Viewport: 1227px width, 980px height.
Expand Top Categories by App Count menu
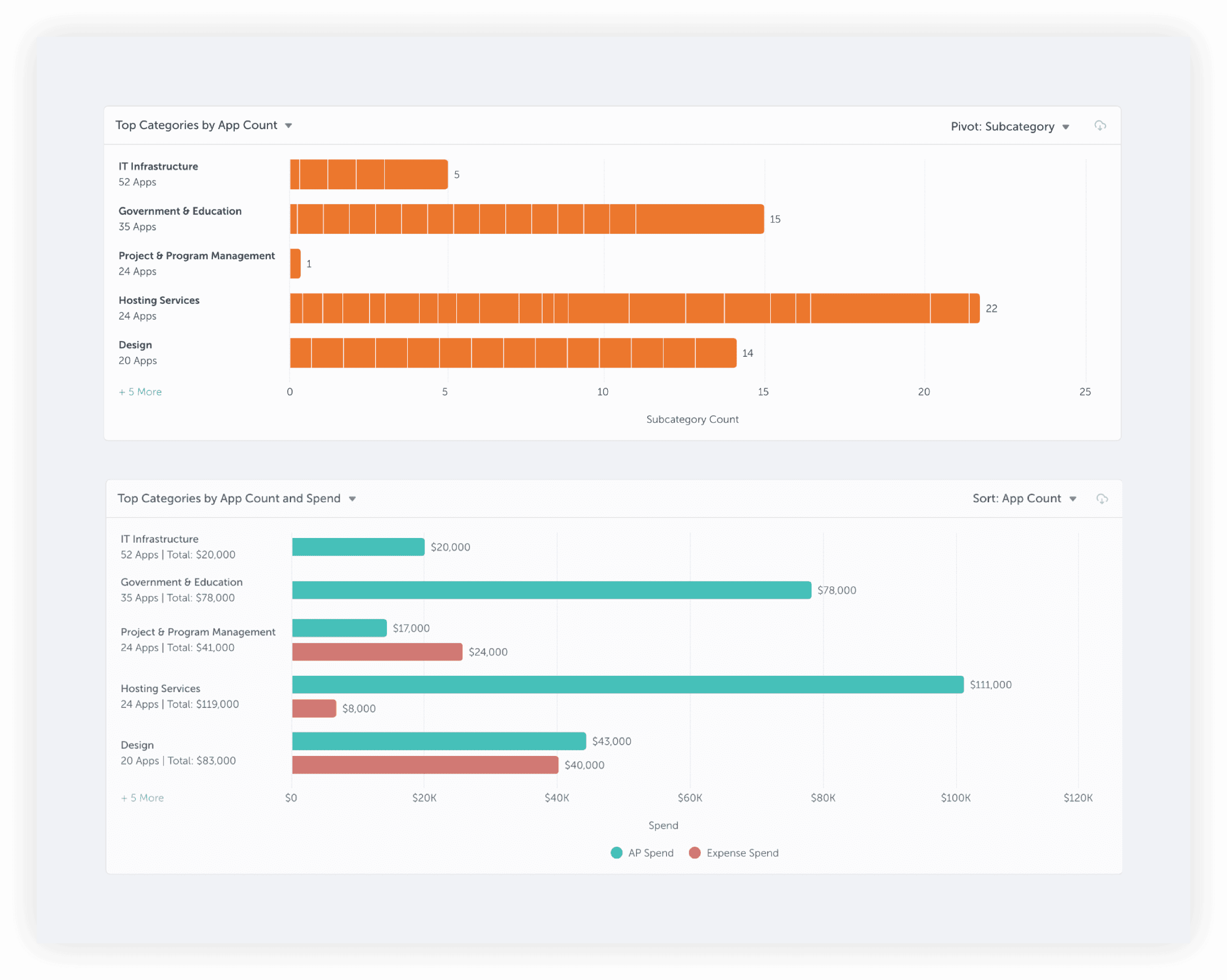click(x=288, y=126)
